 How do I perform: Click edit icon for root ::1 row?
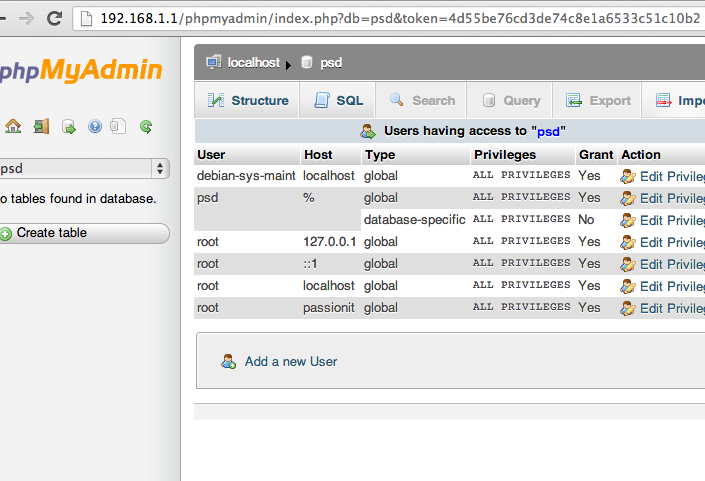coord(628,264)
